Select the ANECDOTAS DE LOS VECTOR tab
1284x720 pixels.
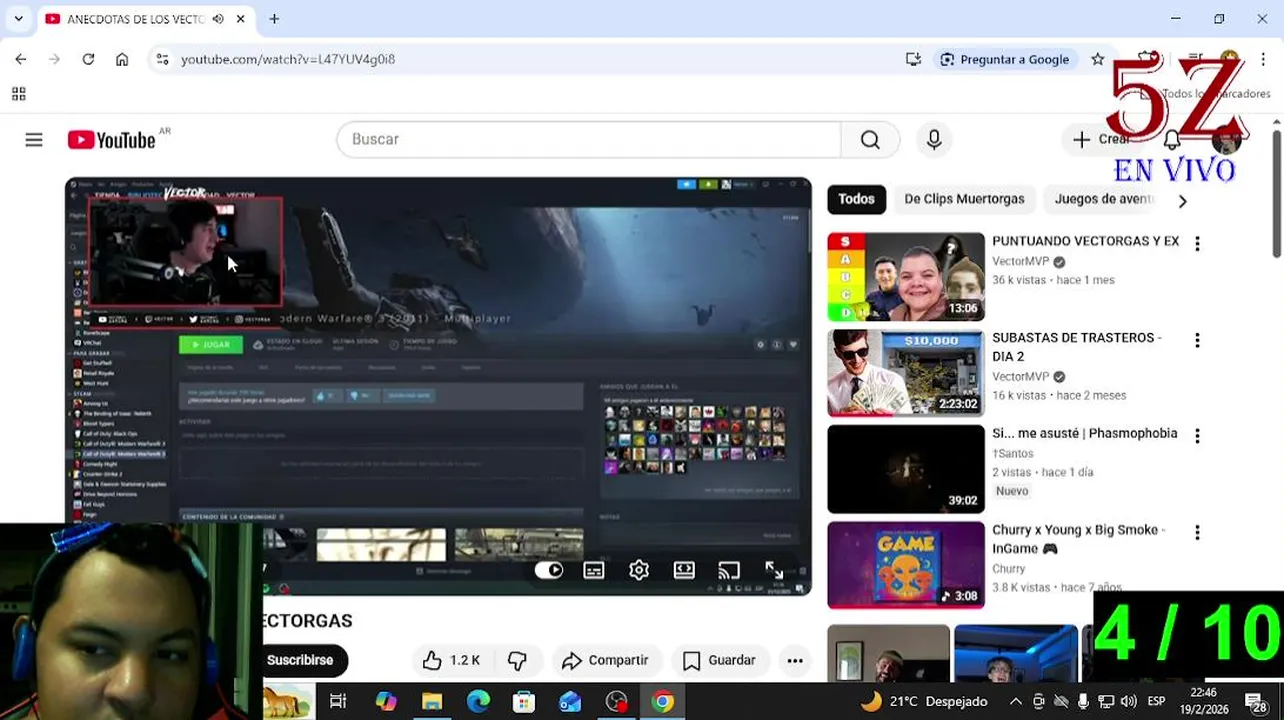pyautogui.click(x=135, y=19)
